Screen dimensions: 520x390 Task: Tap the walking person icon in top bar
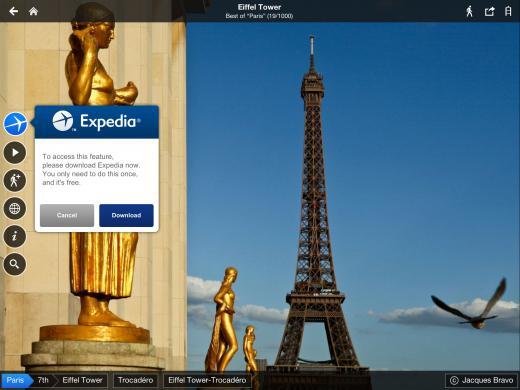click(469, 11)
